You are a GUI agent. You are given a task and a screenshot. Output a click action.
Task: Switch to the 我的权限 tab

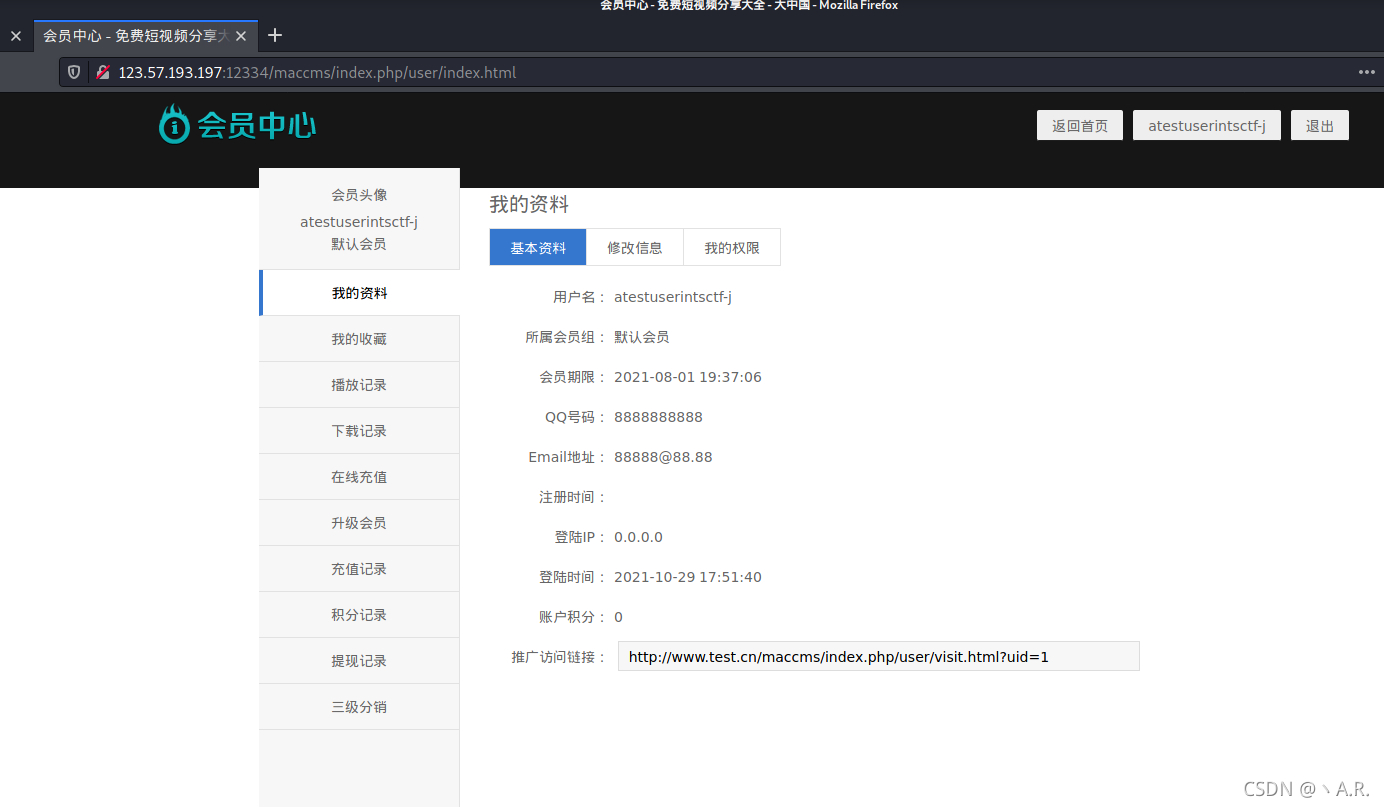732,248
